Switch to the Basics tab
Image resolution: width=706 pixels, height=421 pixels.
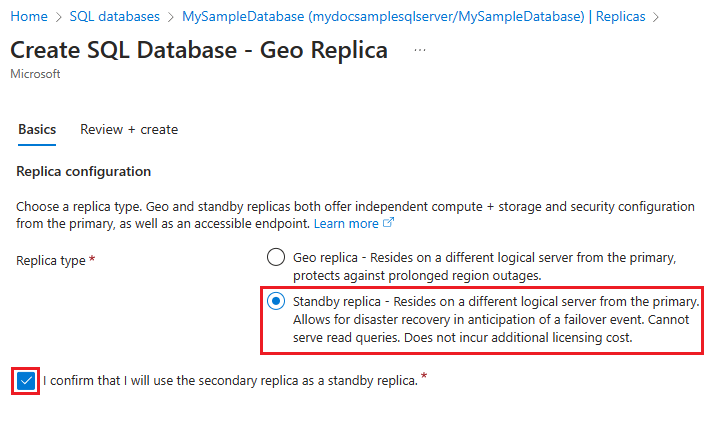point(37,130)
